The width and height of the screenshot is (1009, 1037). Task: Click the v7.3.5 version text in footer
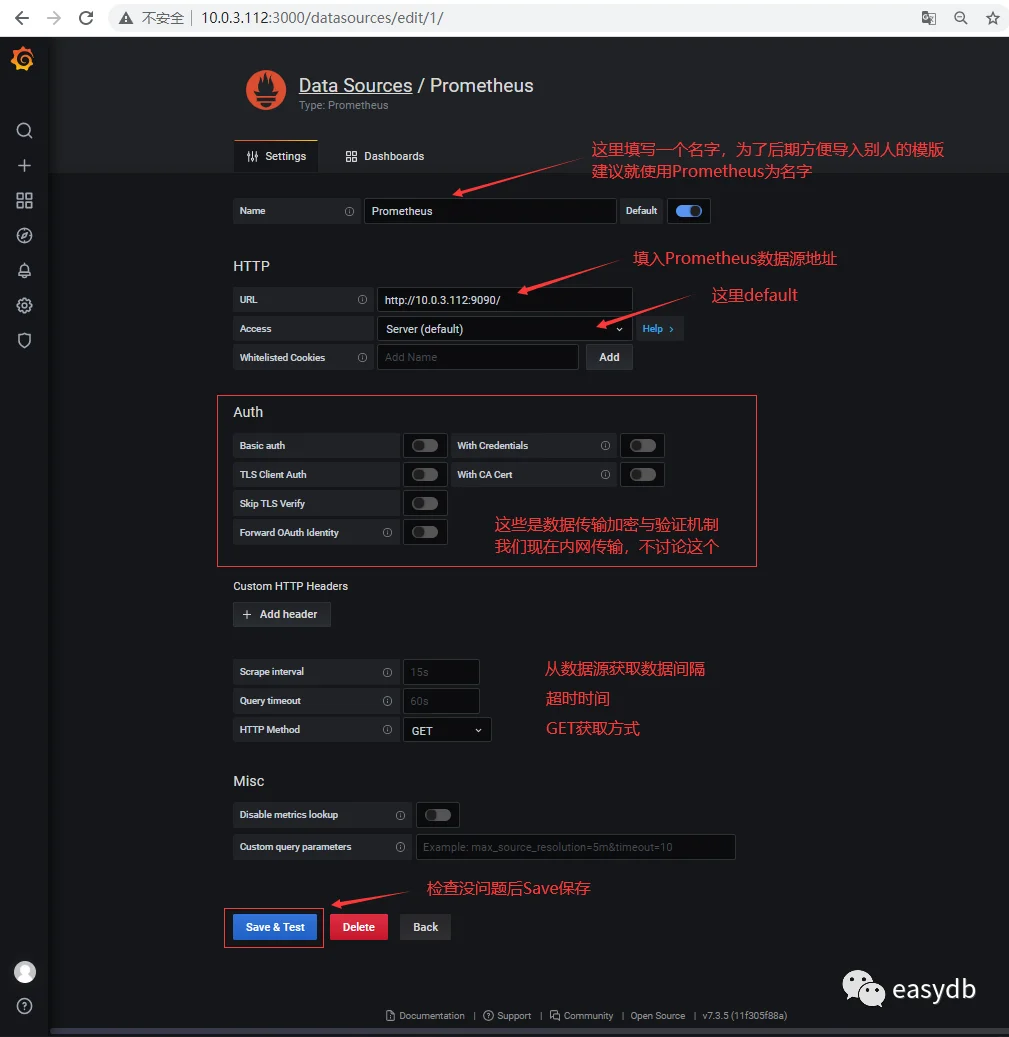click(x=745, y=1016)
